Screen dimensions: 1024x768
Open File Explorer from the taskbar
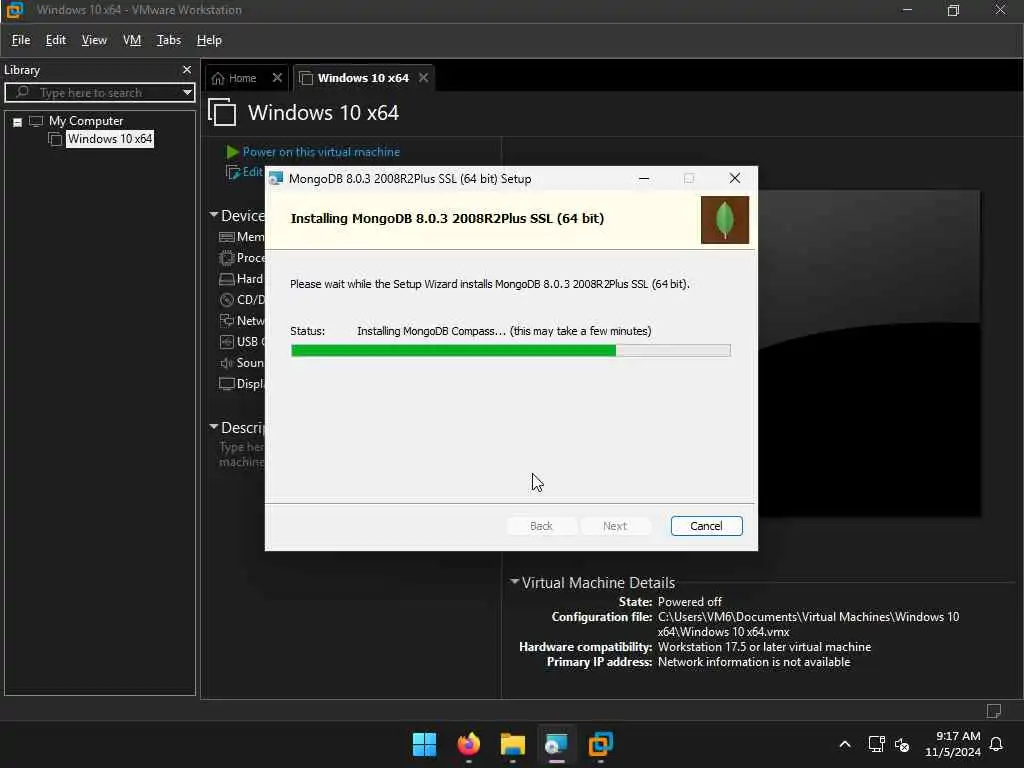click(x=513, y=744)
